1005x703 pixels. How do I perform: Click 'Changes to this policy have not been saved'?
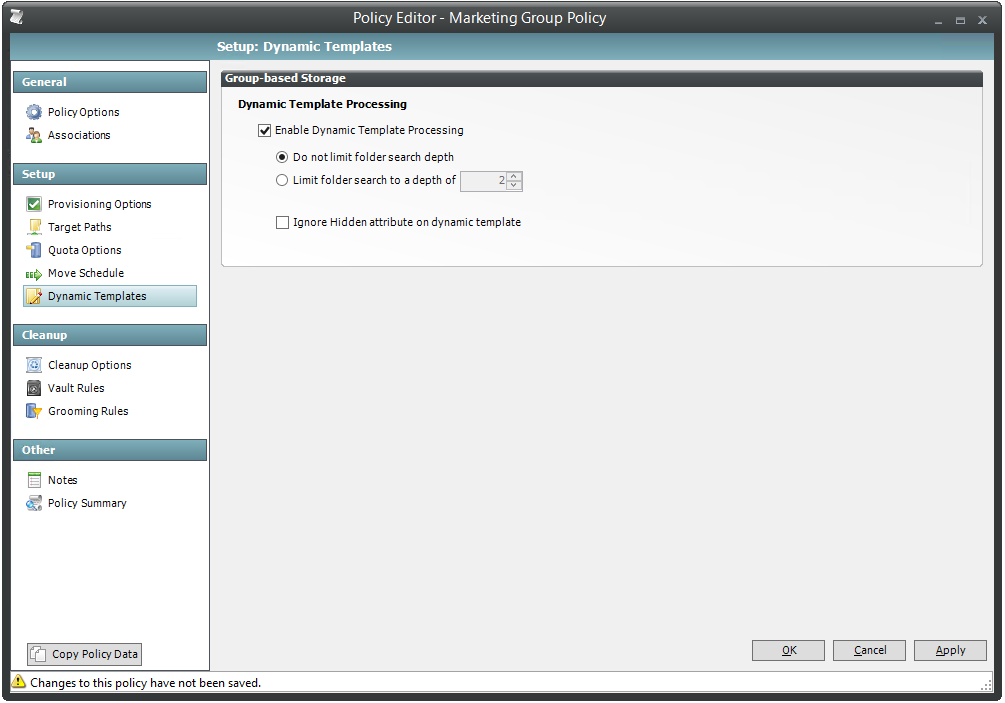pos(145,683)
